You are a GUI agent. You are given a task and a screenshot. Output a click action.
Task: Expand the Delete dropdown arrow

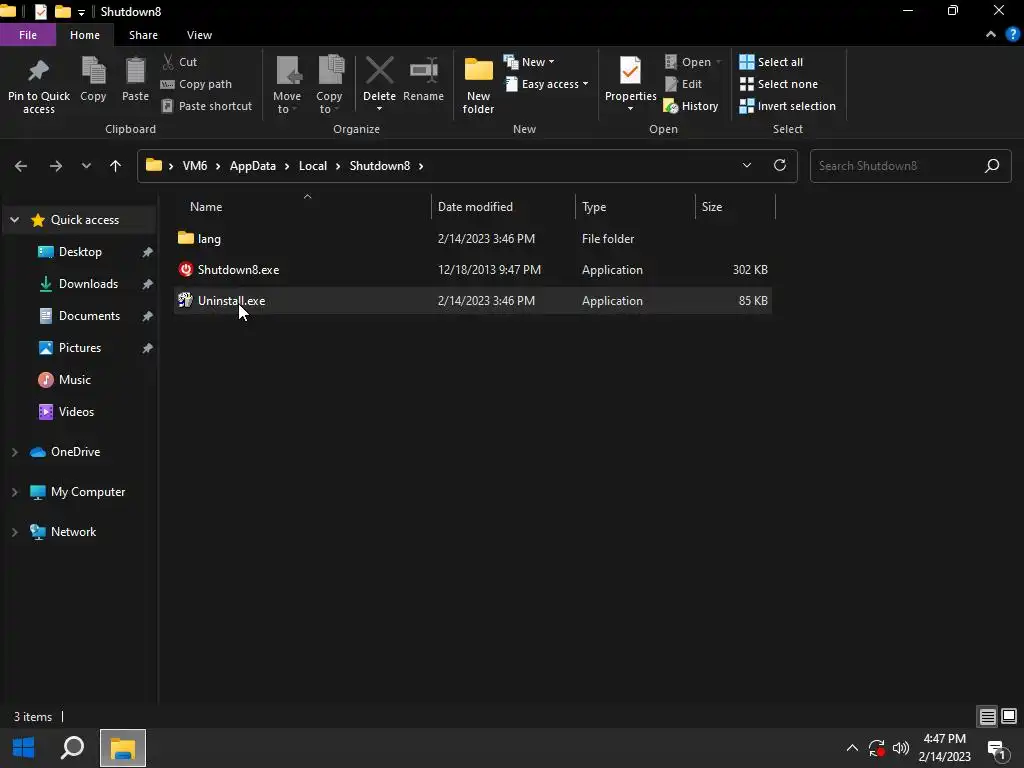pyautogui.click(x=379, y=109)
